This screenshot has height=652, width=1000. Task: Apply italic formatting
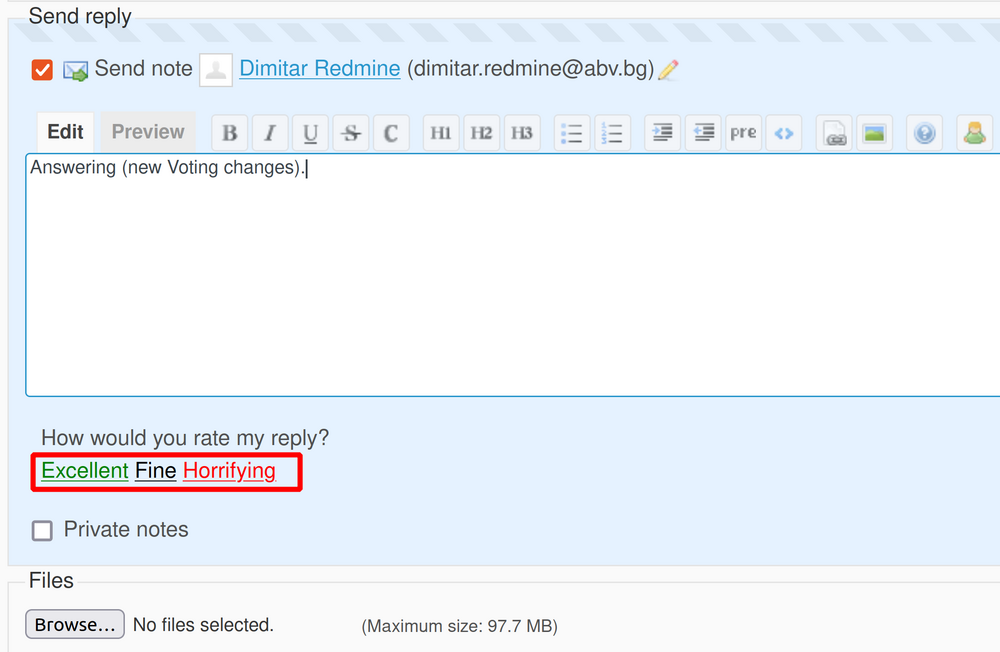pos(270,133)
